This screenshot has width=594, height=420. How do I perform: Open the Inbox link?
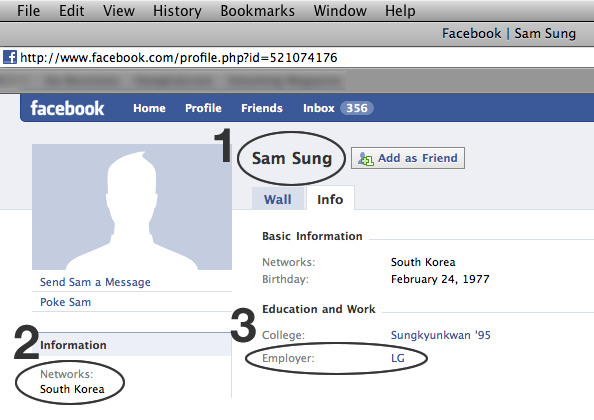pos(319,108)
